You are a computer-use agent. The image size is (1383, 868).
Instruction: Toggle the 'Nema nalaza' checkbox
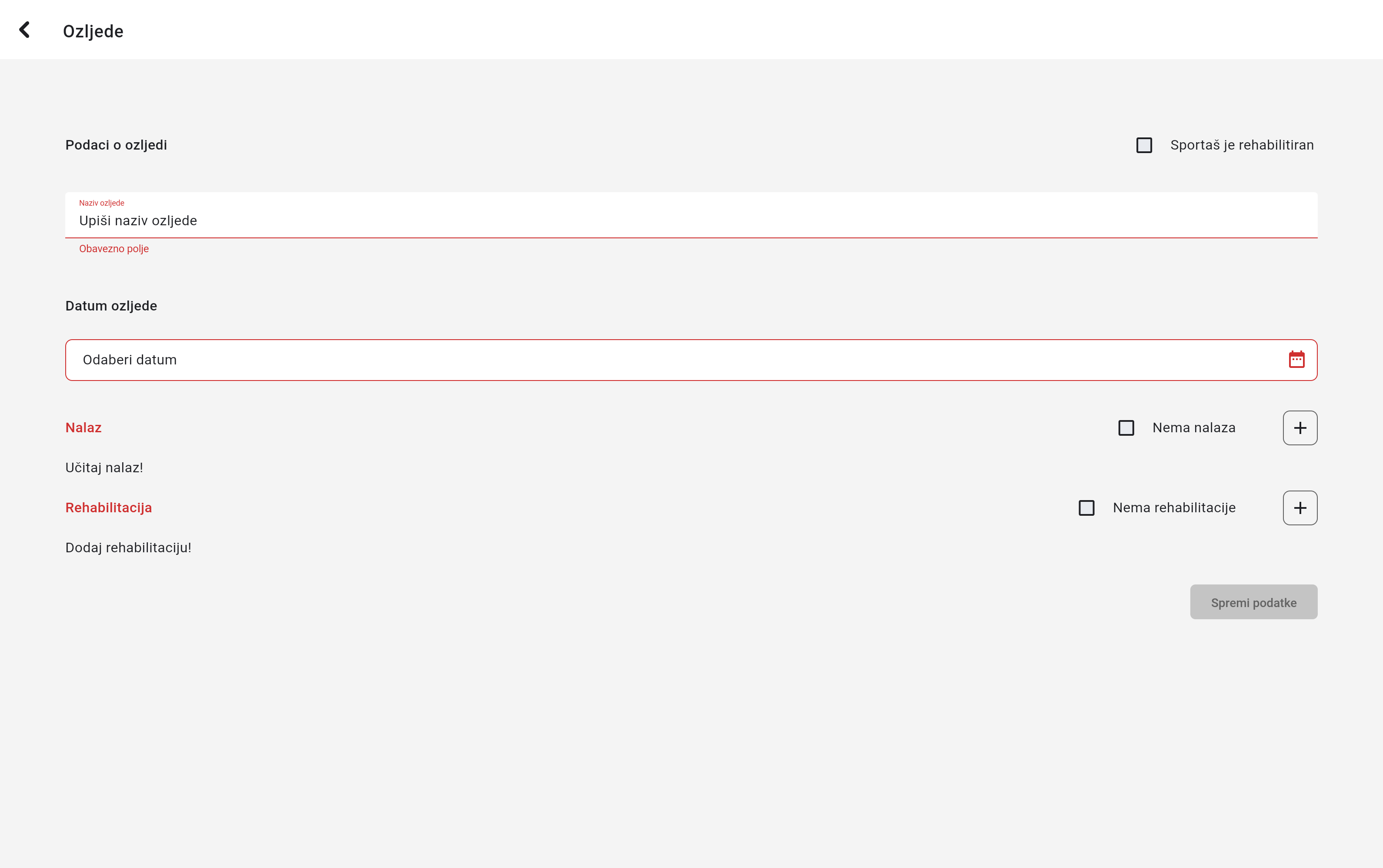pyautogui.click(x=1126, y=427)
